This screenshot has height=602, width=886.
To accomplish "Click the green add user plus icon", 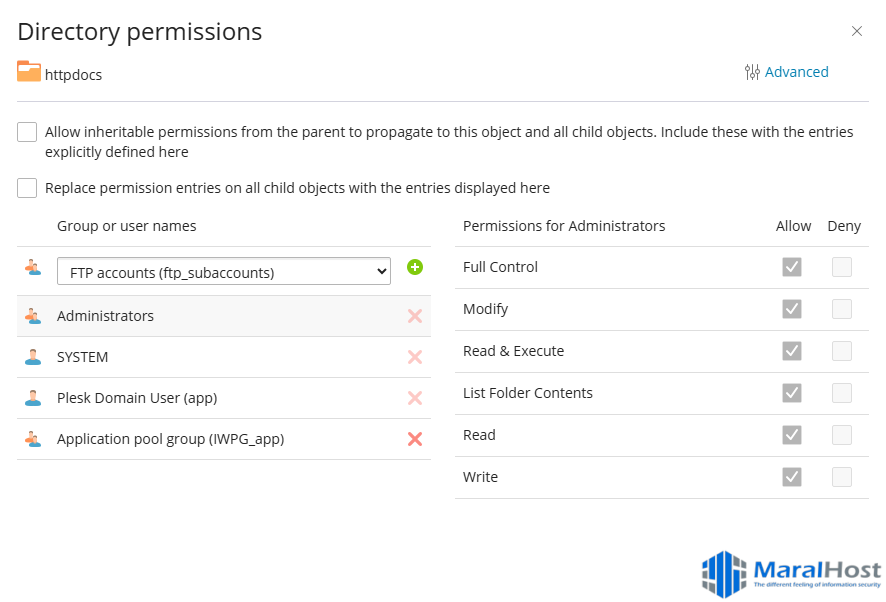I will 415,267.
